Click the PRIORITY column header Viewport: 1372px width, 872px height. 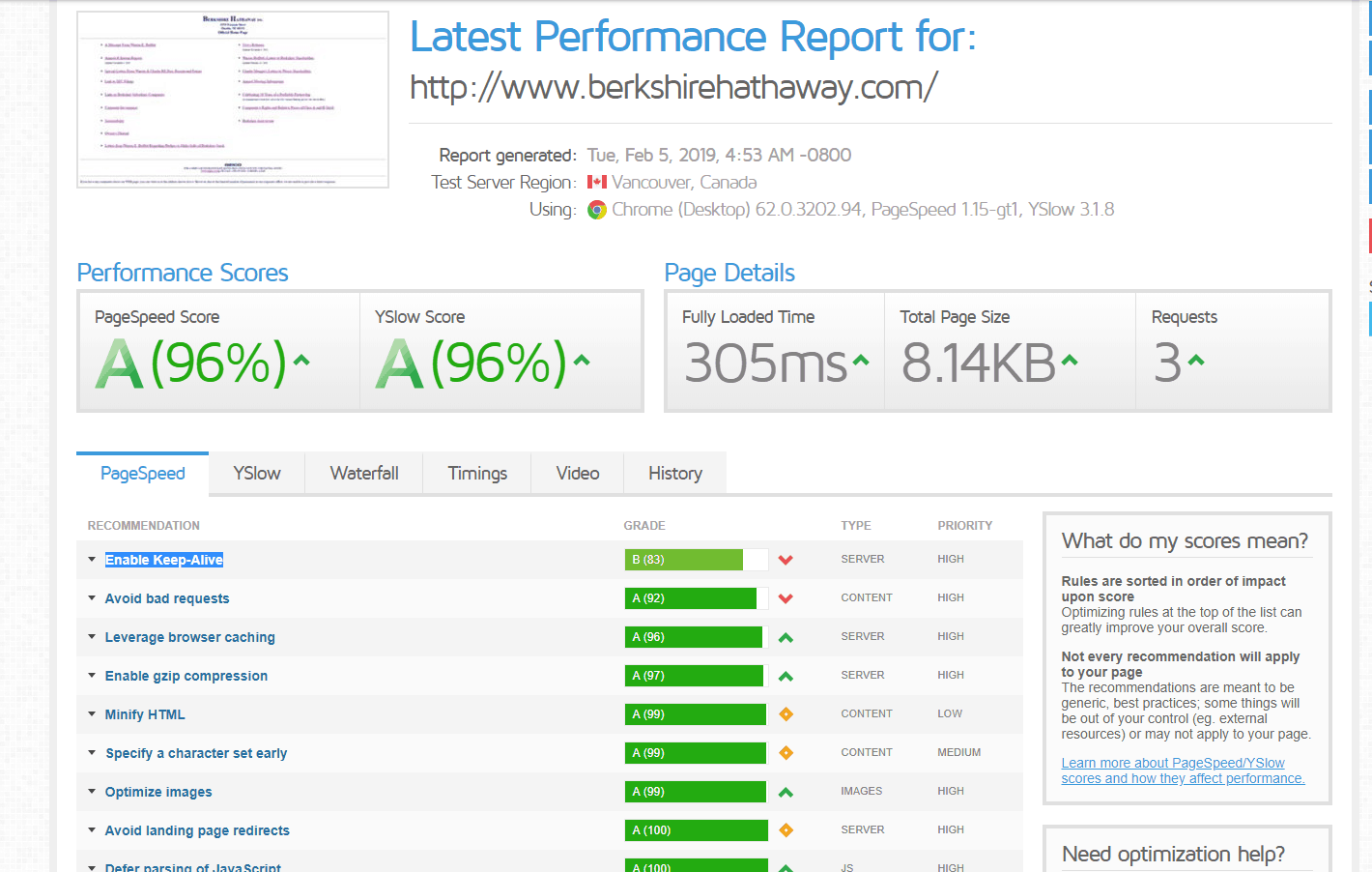(965, 526)
